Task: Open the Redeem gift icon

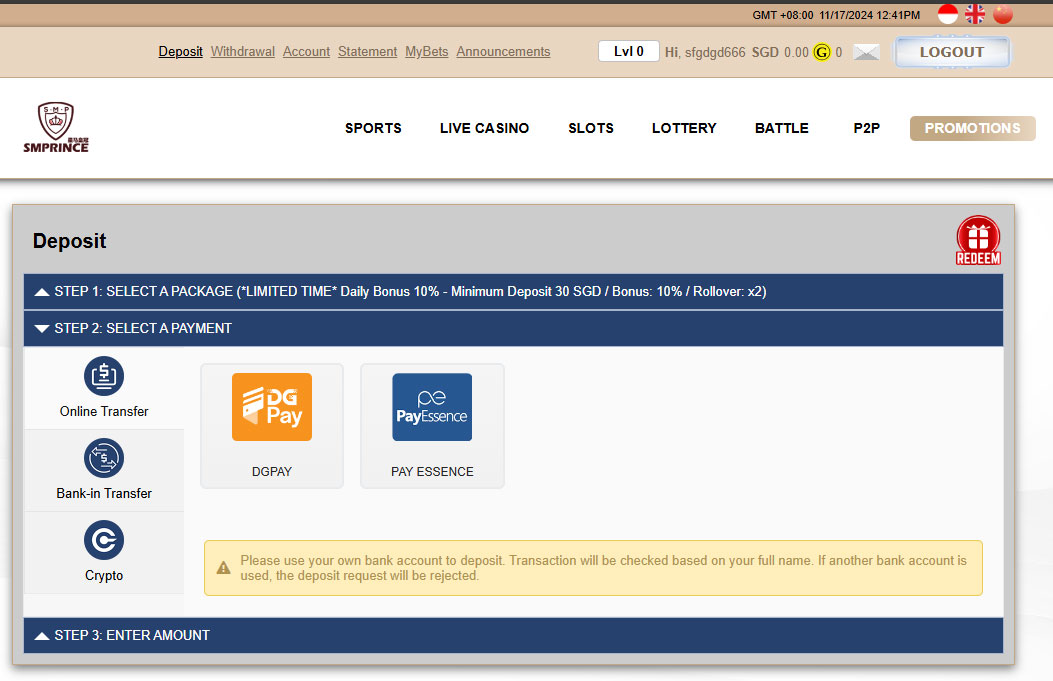Action: coord(978,240)
